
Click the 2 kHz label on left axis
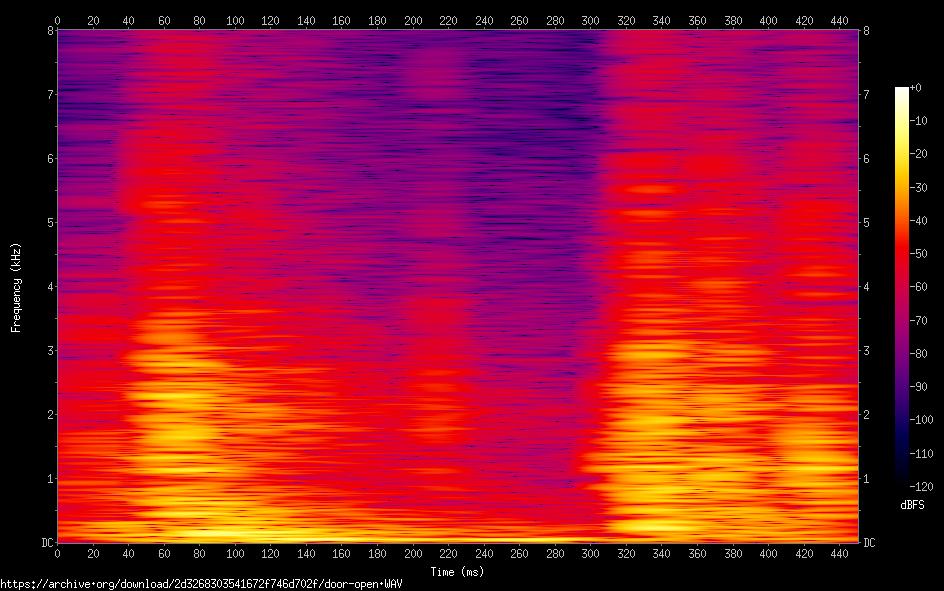[x=49, y=414]
